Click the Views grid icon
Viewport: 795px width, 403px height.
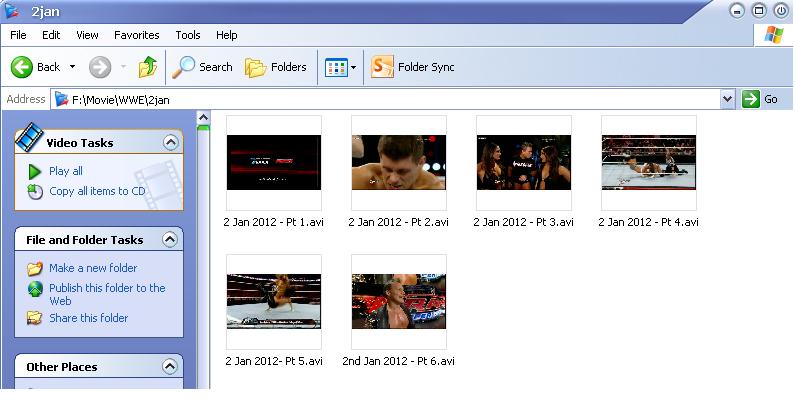(x=336, y=67)
